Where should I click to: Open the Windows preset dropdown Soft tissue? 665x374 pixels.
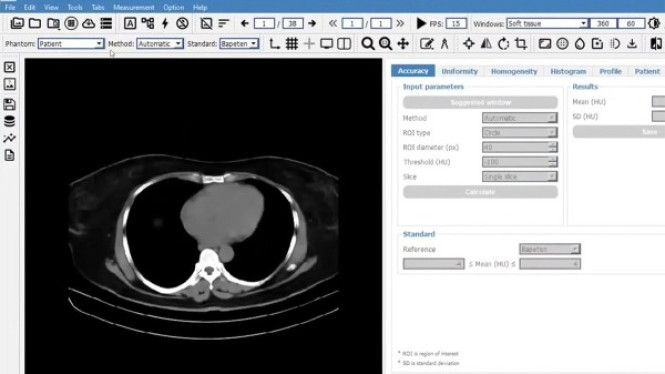[x=547, y=23]
